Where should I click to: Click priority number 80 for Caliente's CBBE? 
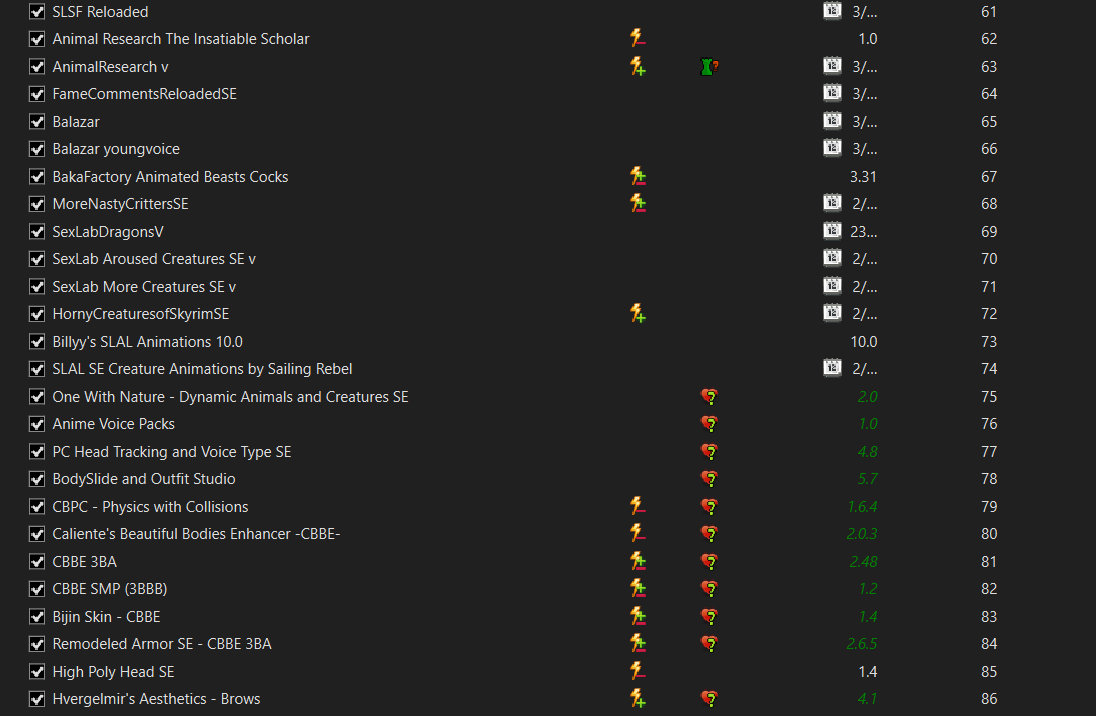[989, 534]
